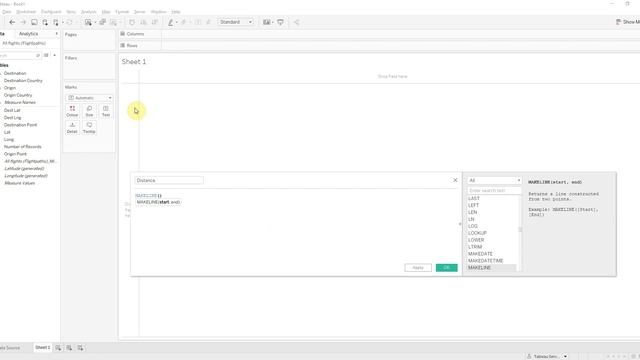
Task: Click the Number of Records field
Action: click(x=22, y=147)
